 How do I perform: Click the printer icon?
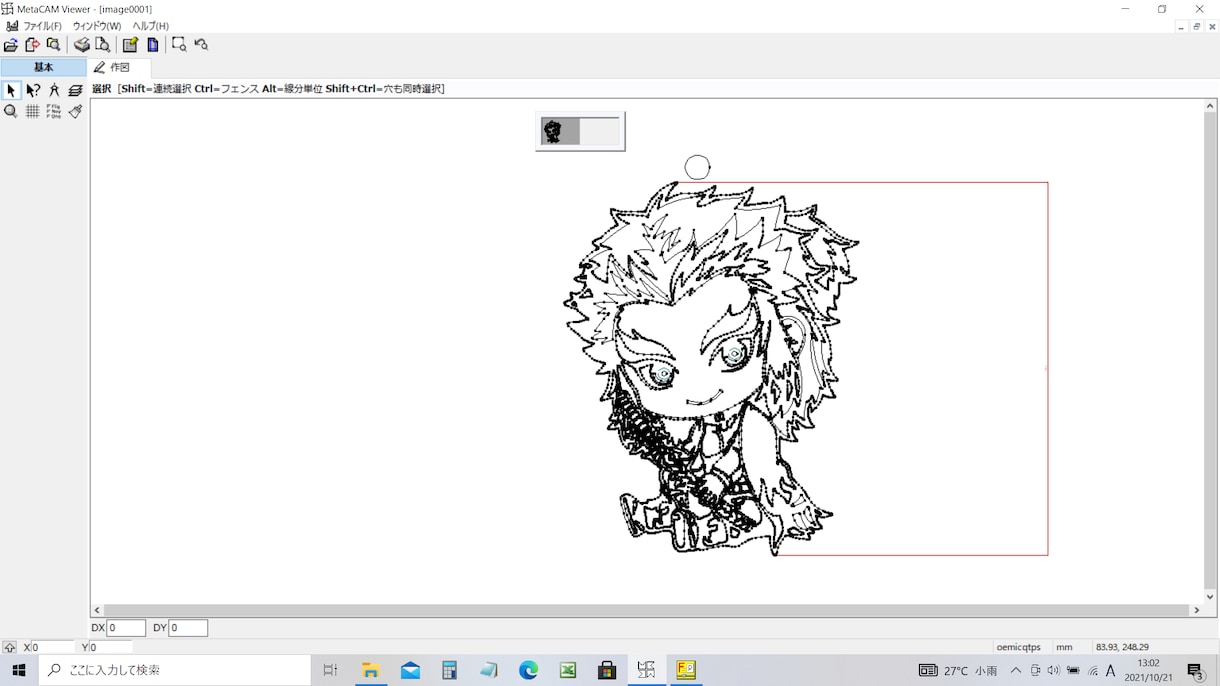point(82,45)
